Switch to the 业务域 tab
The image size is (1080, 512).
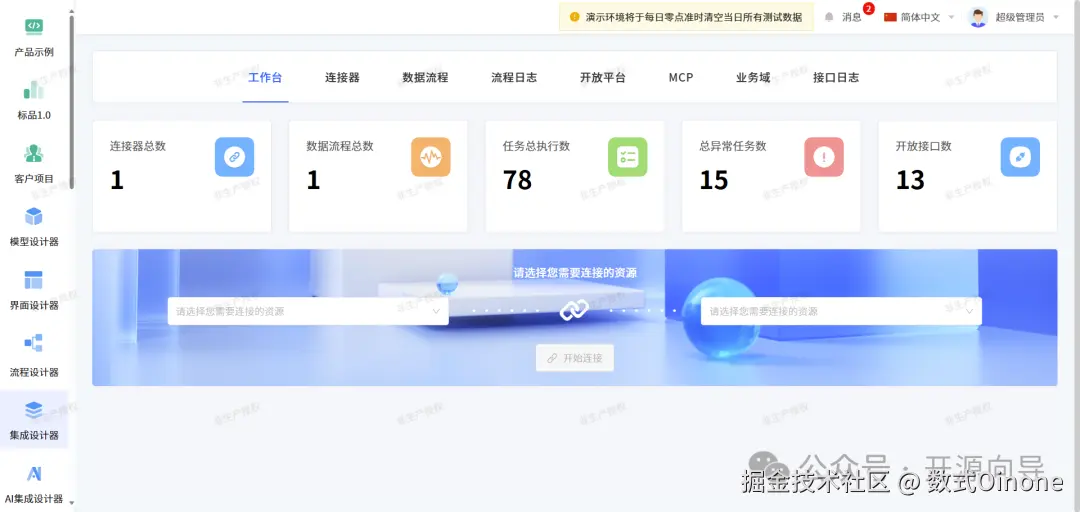tap(753, 78)
